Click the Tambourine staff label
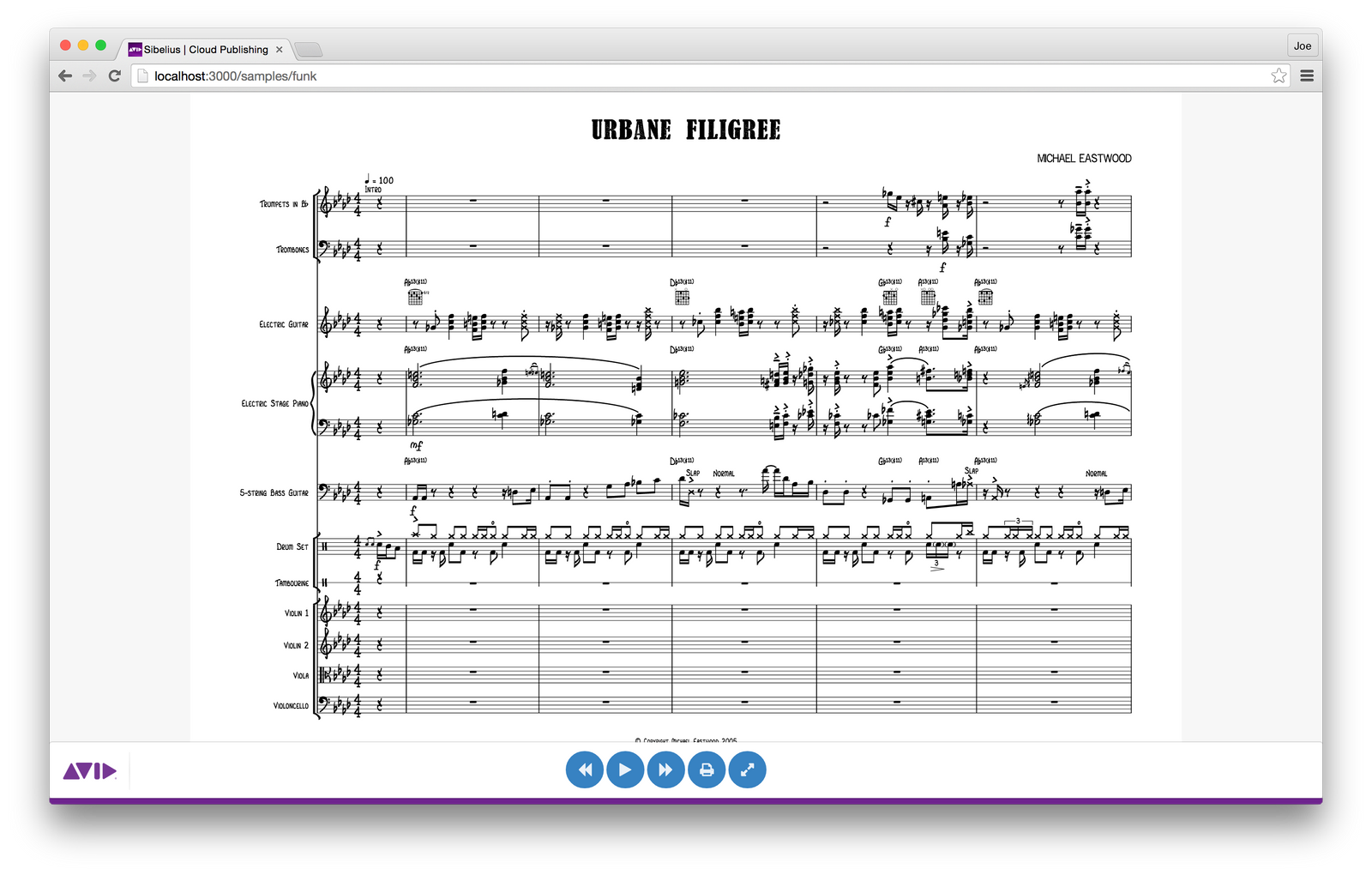The height and width of the screenshot is (875, 1372). click(292, 583)
